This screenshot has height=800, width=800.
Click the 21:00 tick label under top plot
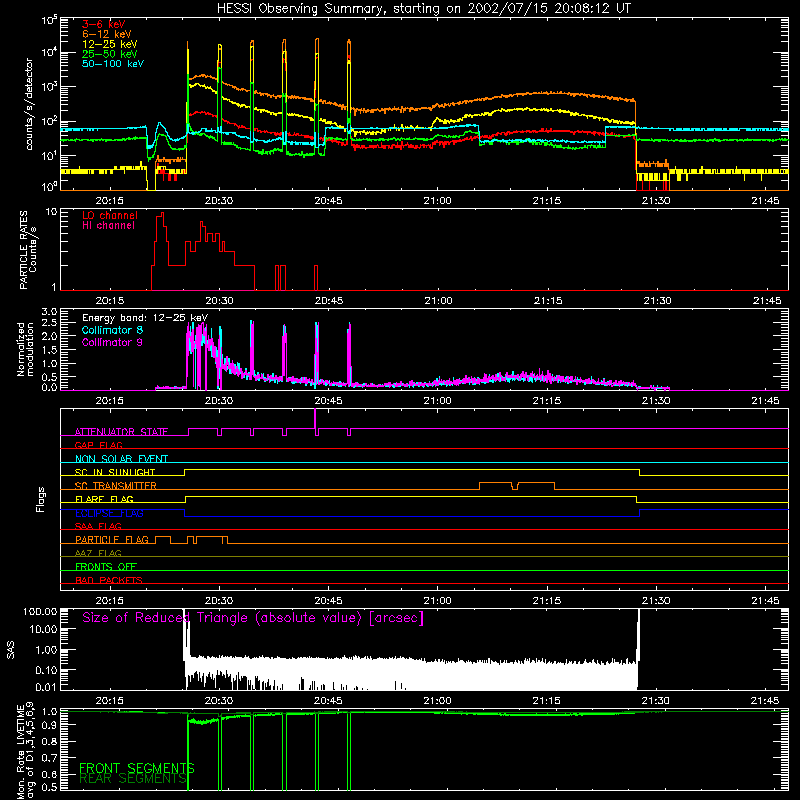(x=438, y=201)
